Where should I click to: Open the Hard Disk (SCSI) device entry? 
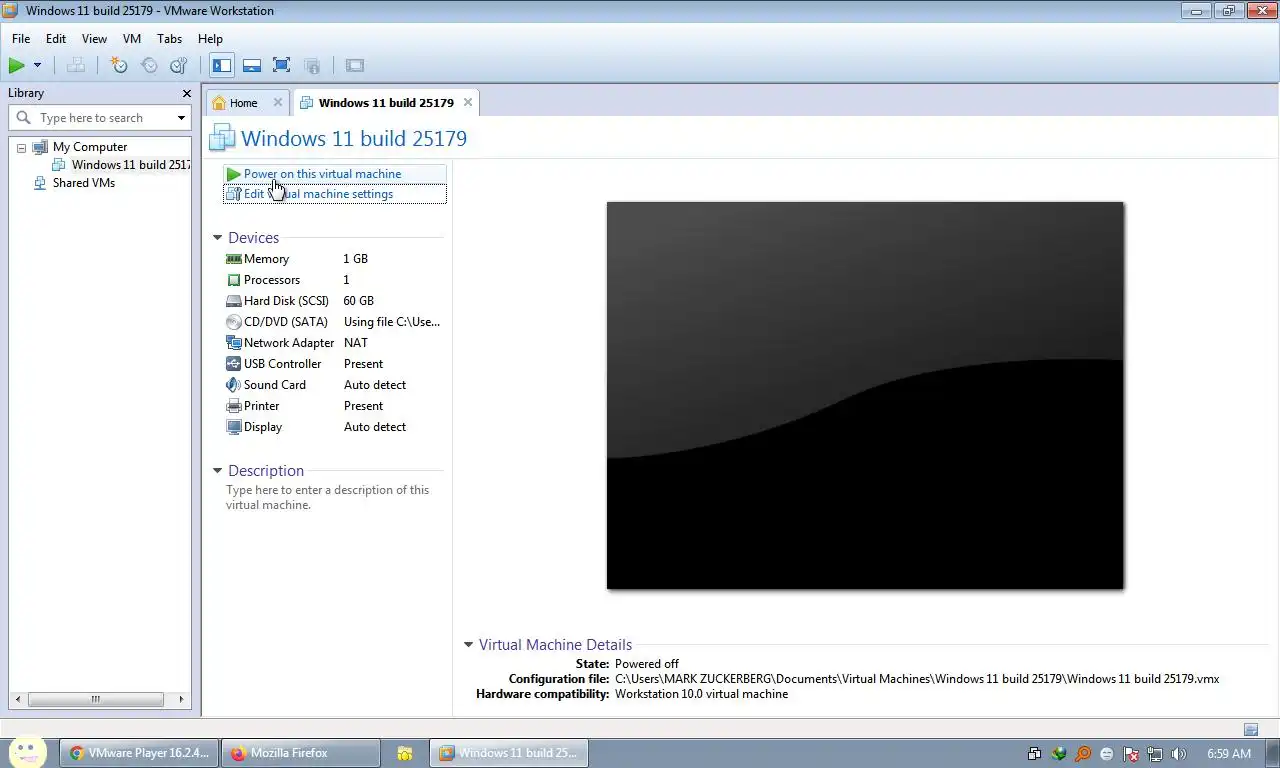click(286, 301)
